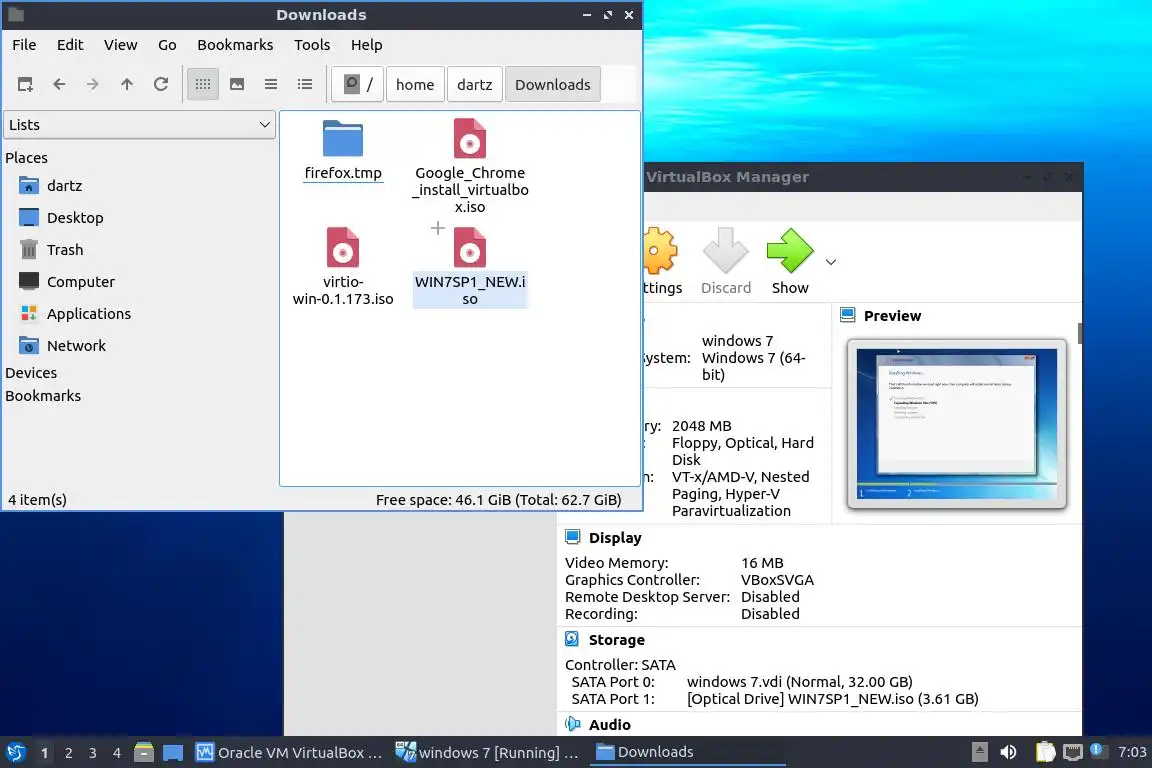This screenshot has width=1152, height=768.
Task: Select the Devices sidebar heading
Action: tap(31, 373)
